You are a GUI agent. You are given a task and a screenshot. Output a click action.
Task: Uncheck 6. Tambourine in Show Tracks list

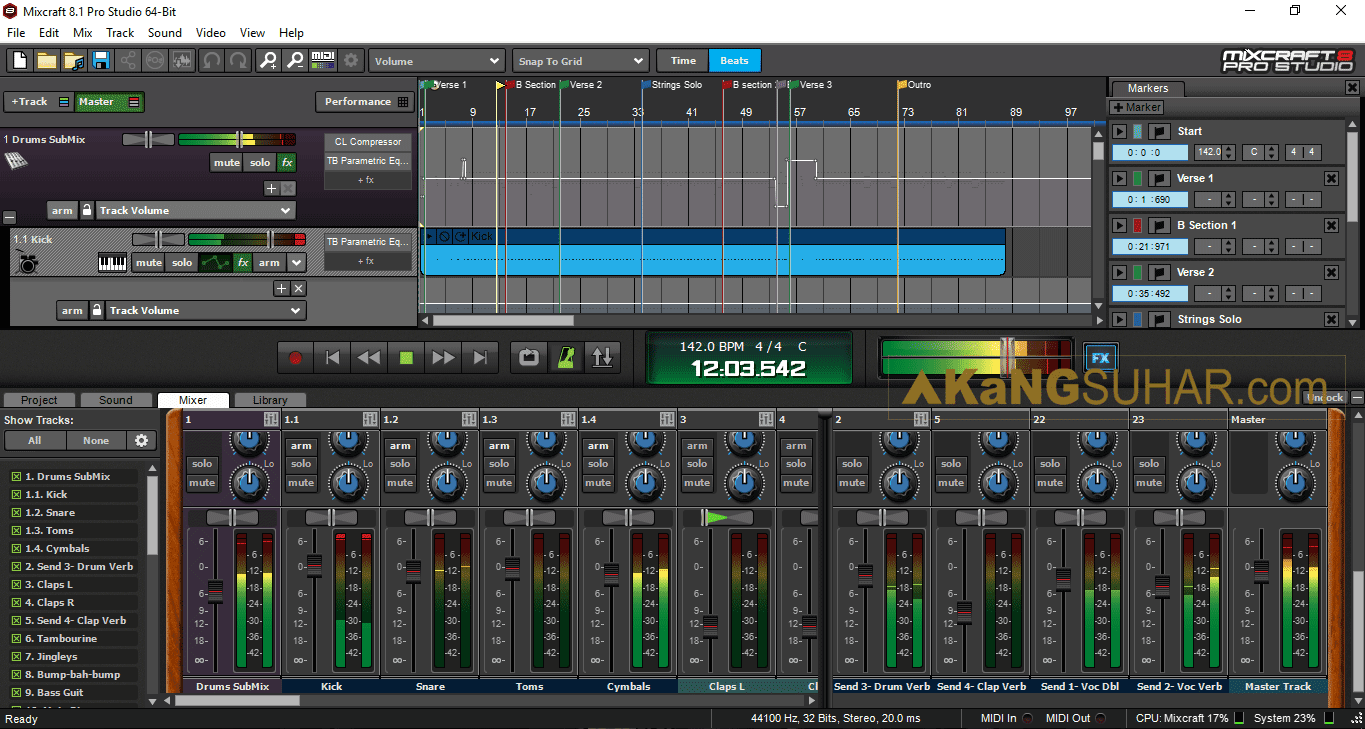pyautogui.click(x=16, y=638)
